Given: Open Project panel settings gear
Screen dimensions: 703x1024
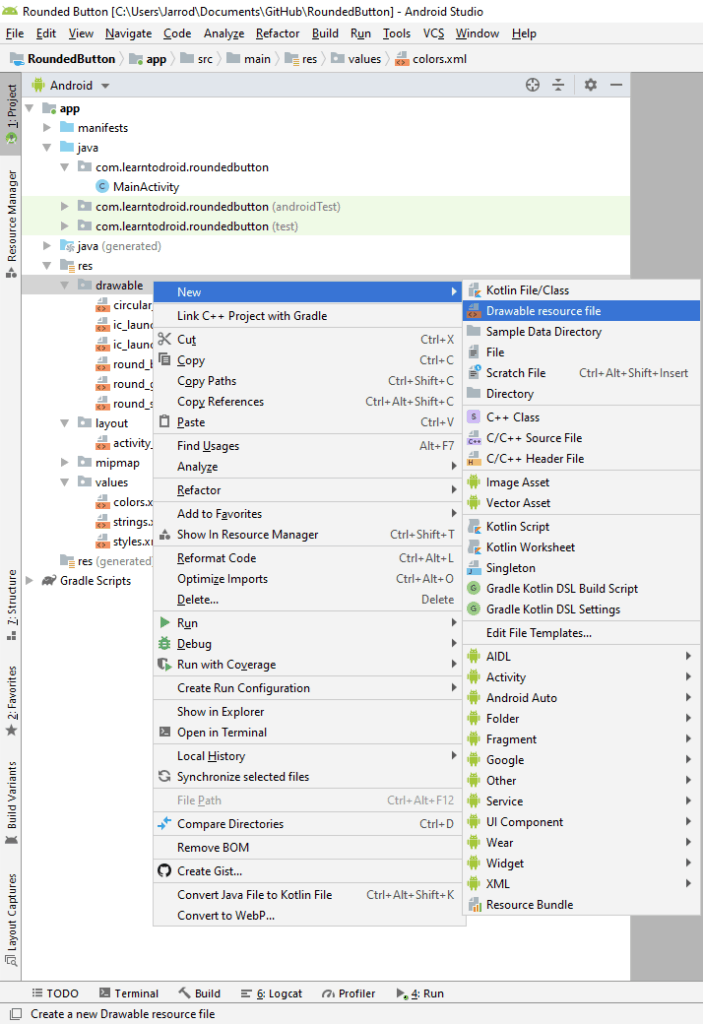Looking at the screenshot, I should point(590,85).
